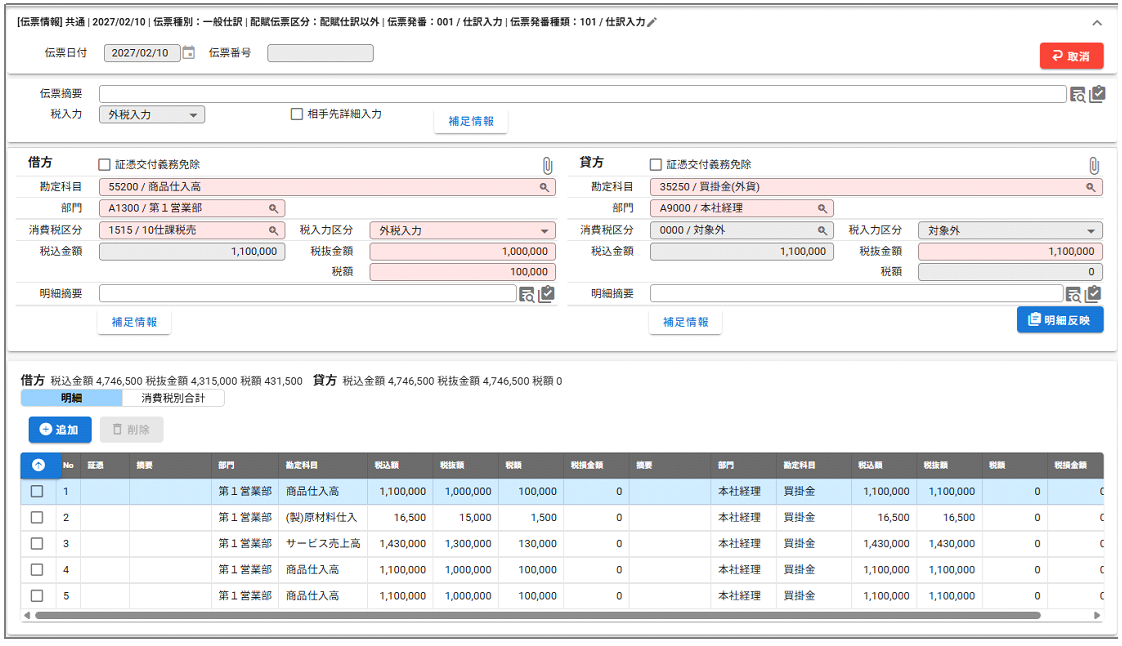Viewport: 1122px width, 646px height.
Task: Click the 借方 明細摘要 input field
Action: coord(307,294)
